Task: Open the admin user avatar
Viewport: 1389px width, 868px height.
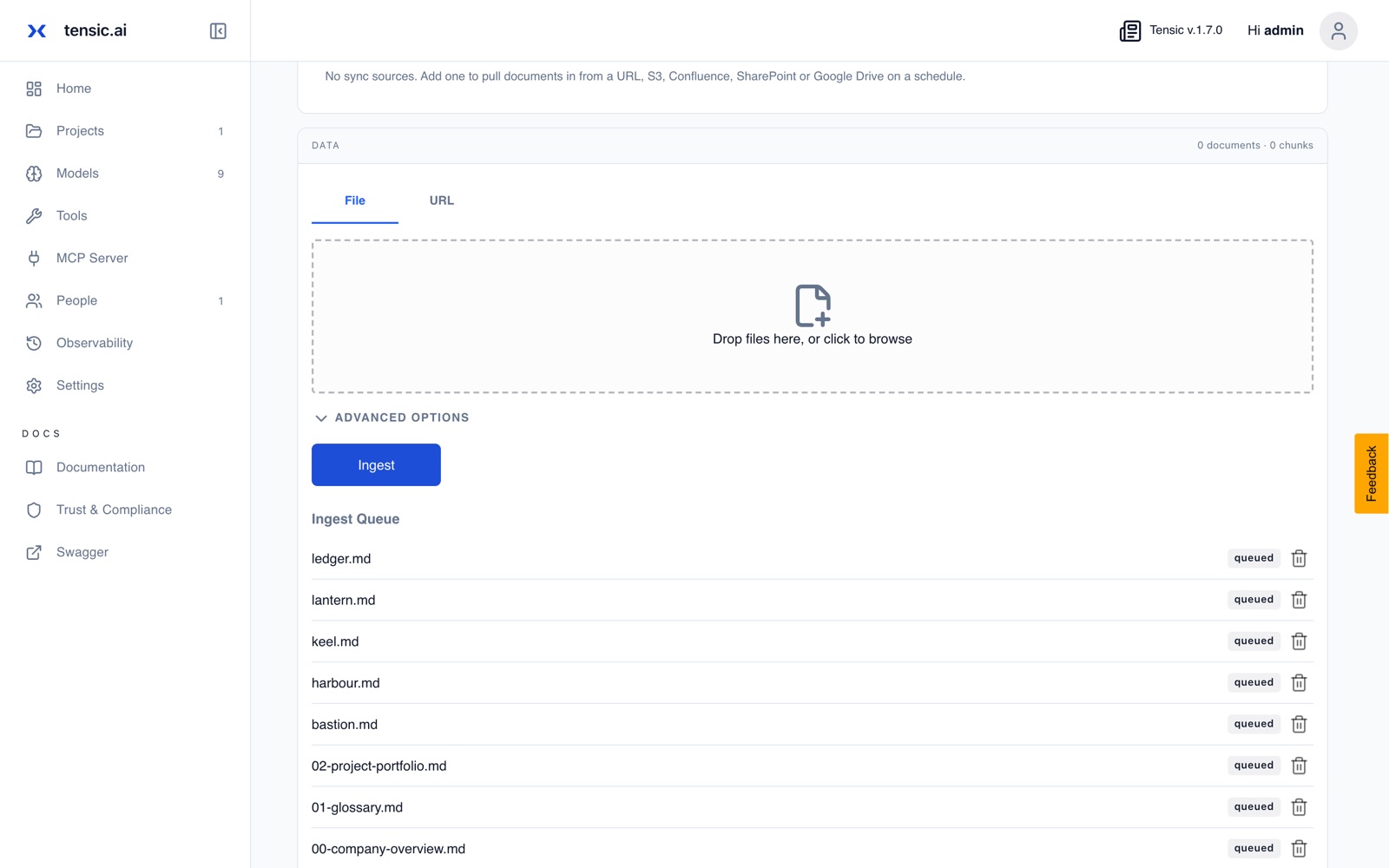Action: point(1338,31)
